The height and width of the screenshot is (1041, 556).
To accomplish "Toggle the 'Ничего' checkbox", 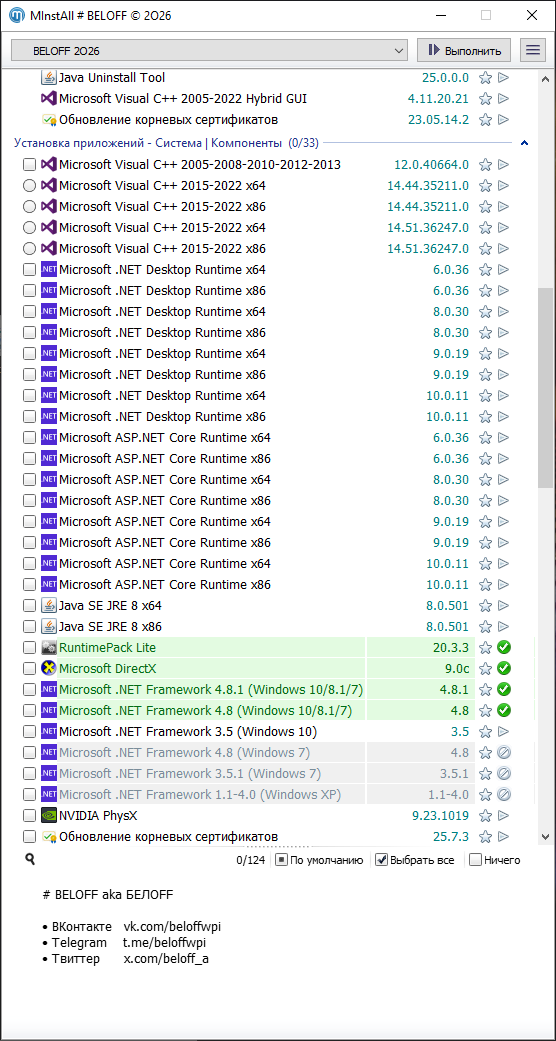I will [x=475, y=860].
